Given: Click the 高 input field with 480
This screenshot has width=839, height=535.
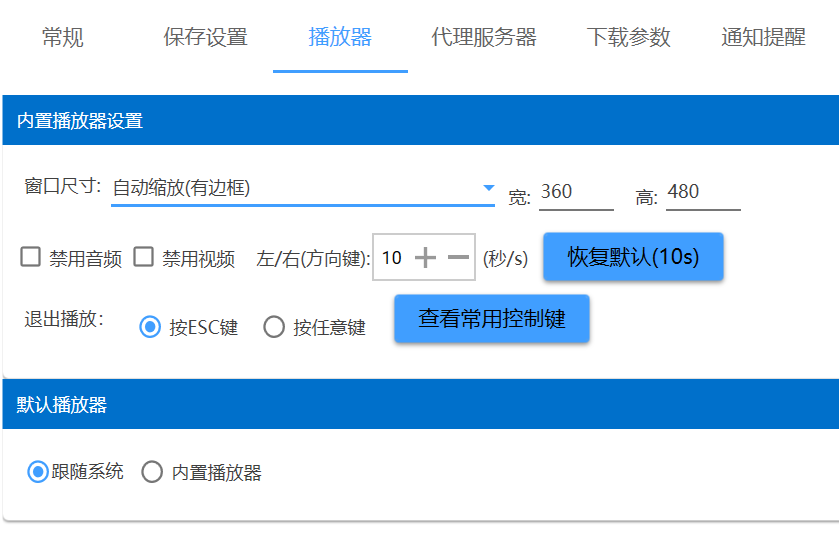Looking at the screenshot, I should point(703,193).
